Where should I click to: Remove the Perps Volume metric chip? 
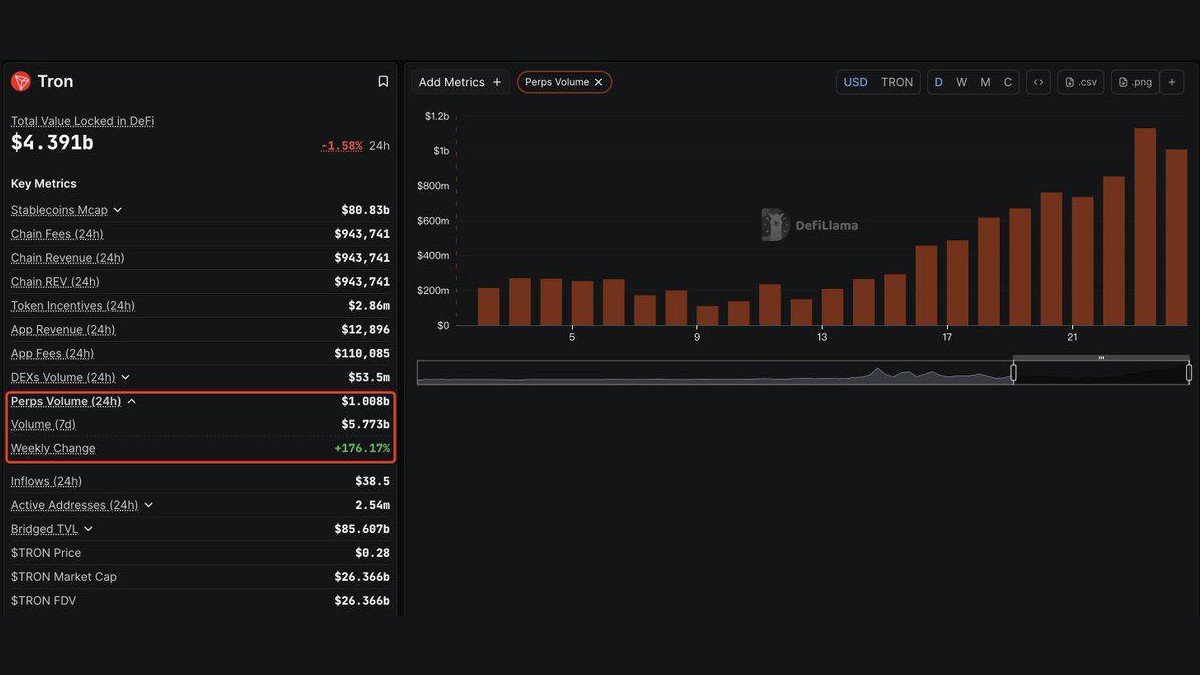[x=599, y=82]
